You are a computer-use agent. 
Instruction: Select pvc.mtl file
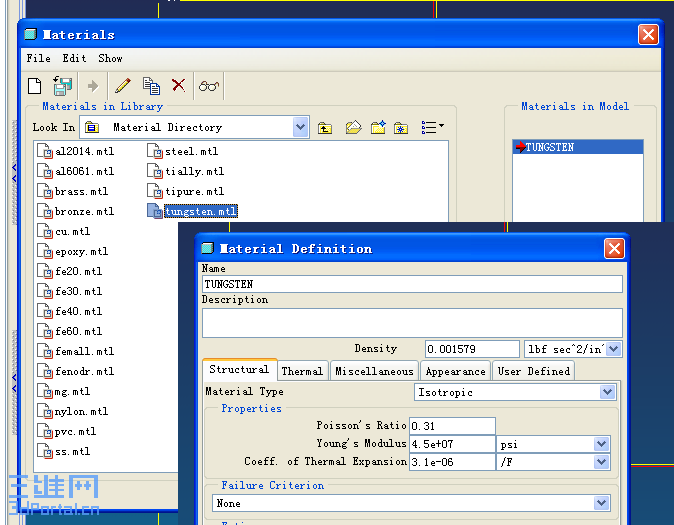[x=67, y=431]
